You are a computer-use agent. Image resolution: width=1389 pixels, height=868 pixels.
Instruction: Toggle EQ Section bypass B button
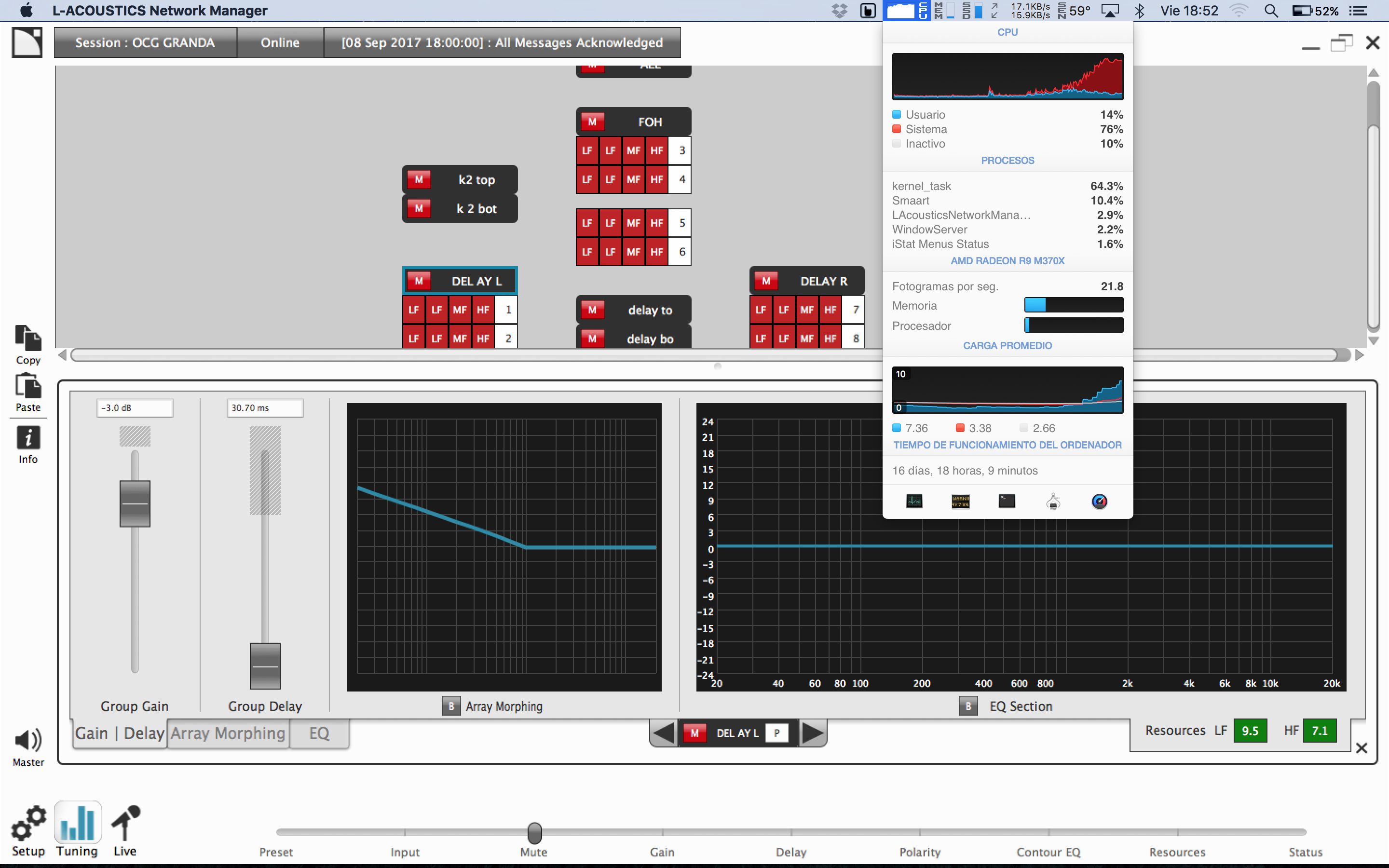point(968,706)
